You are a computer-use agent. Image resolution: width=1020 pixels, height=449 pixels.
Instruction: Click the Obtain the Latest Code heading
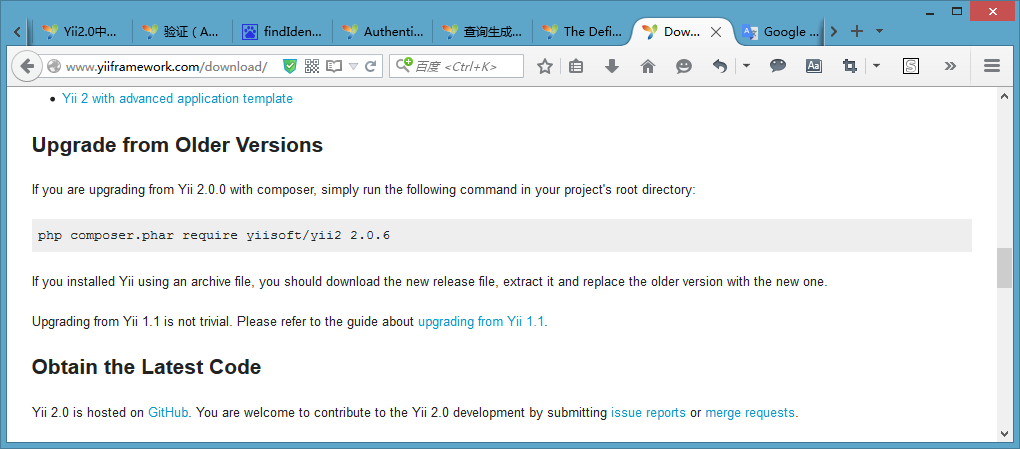pyautogui.click(x=146, y=367)
